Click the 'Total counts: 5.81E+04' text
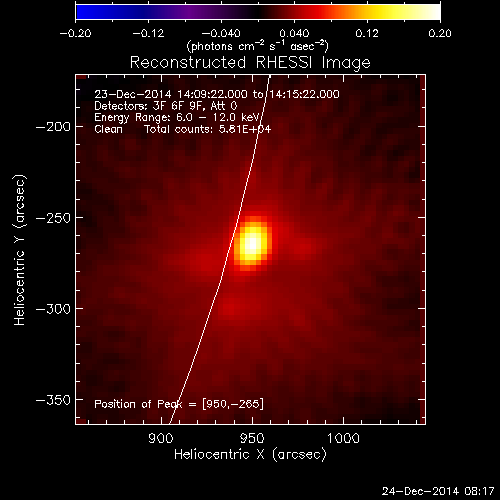The height and width of the screenshot is (500, 500). pyautogui.click(x=207, y=129)
